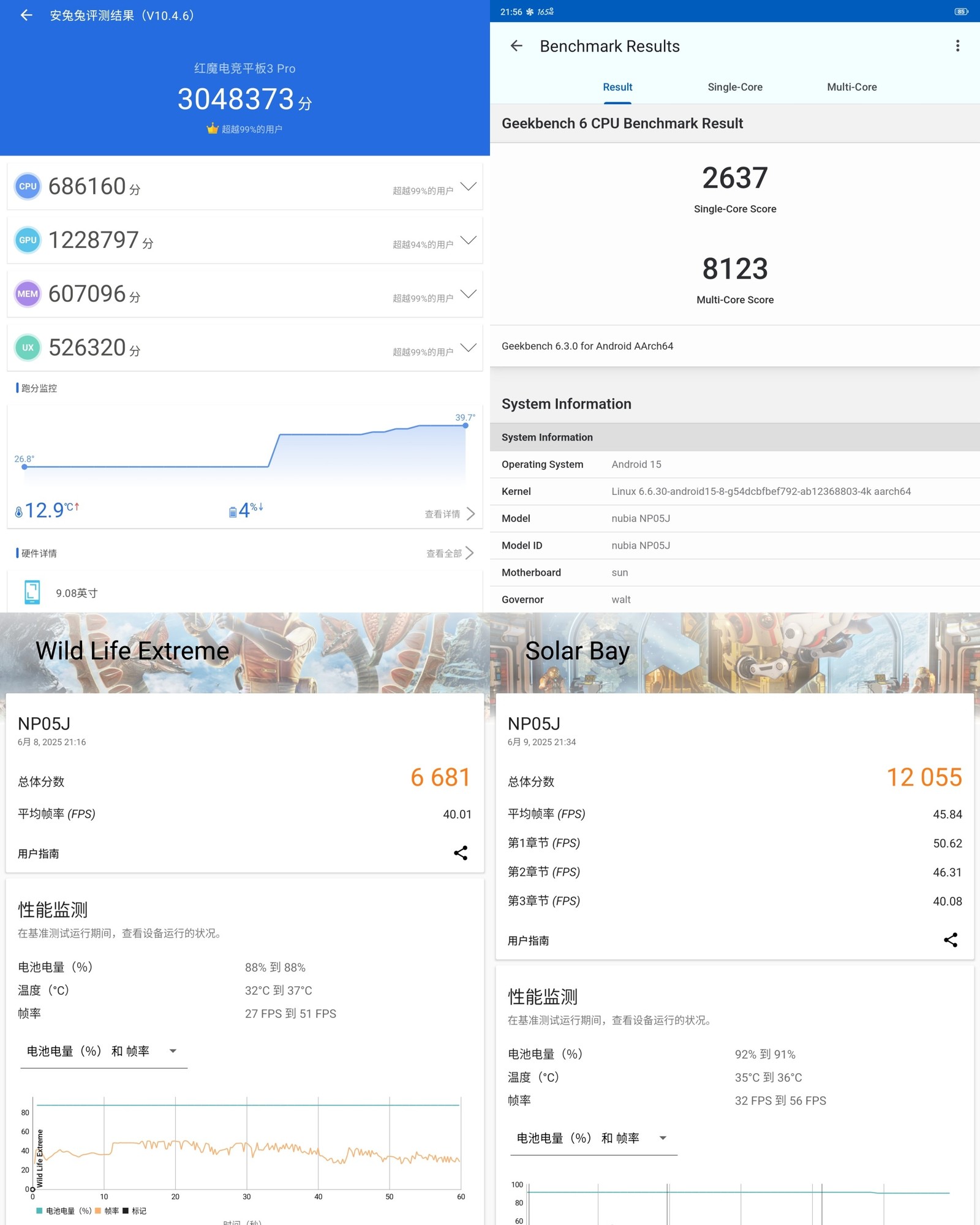
Task: Tap back arrow in Benchmark Results header
Action: pyautogui.click(x=516, y=46)
